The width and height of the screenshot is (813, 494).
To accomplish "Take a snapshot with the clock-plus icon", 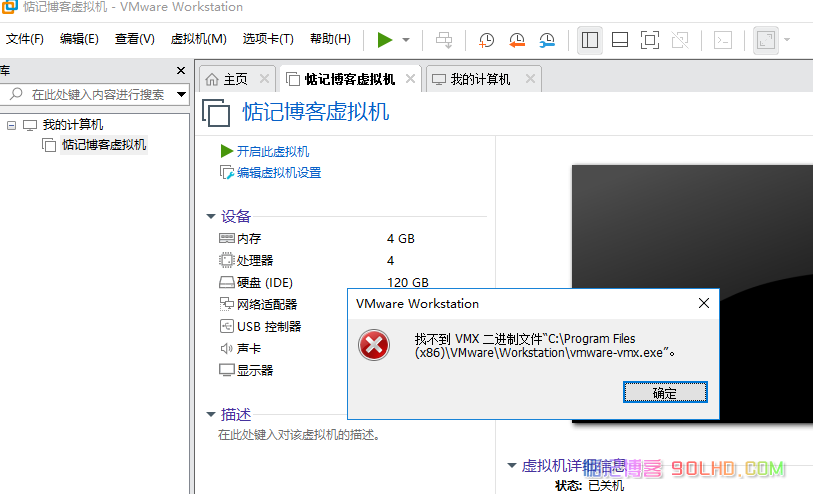I will (x=486, y=40).
